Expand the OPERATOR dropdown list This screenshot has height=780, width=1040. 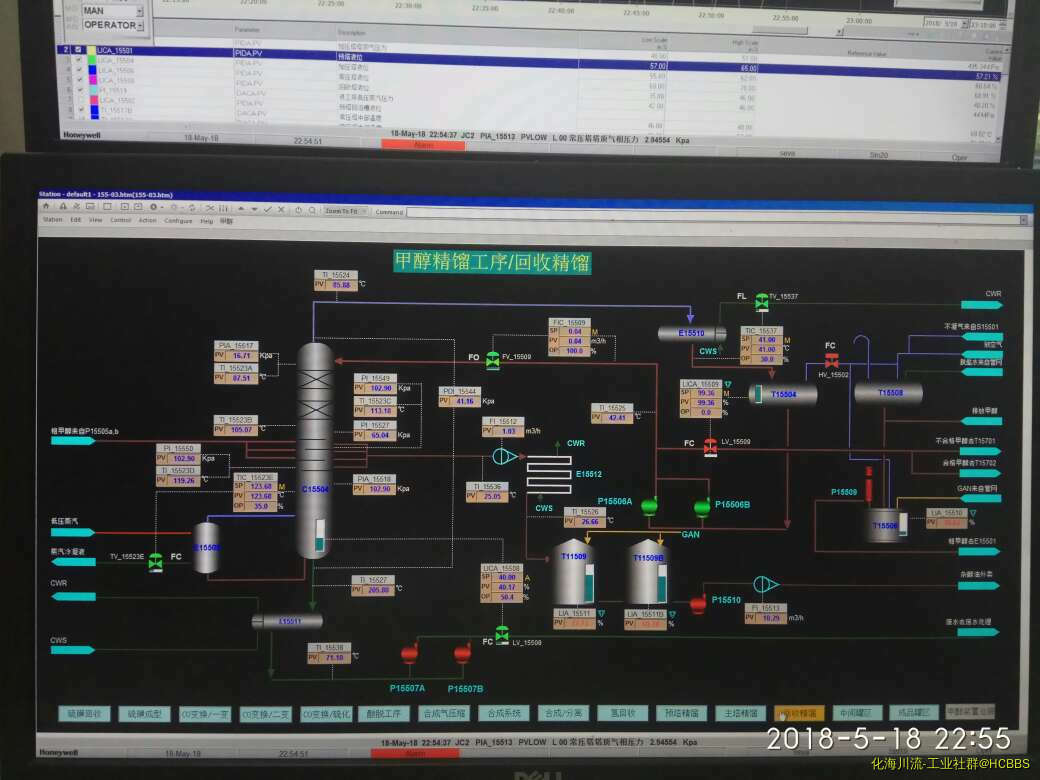coord(139,25)
